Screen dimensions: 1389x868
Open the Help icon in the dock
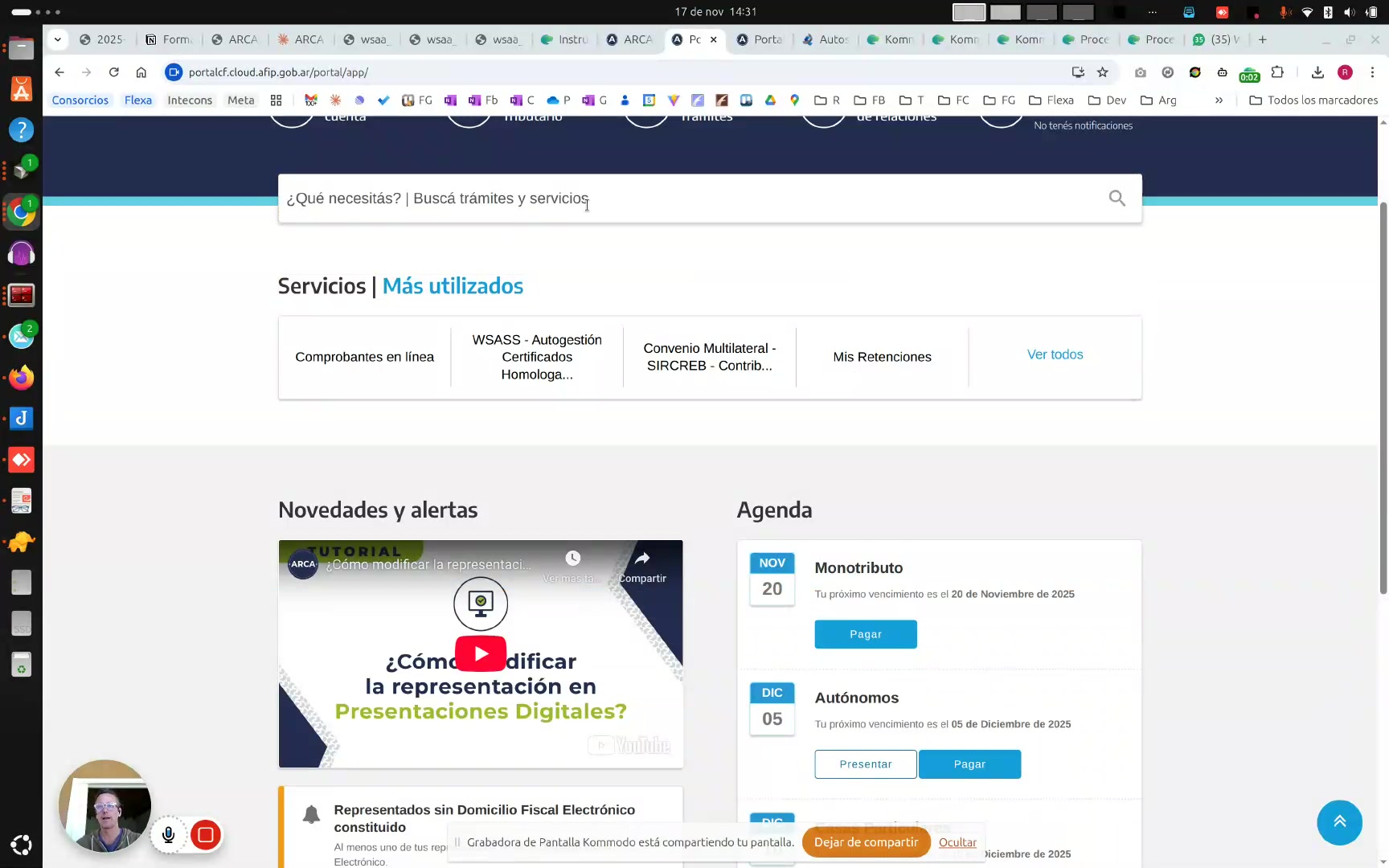click(x=22, y=130)
